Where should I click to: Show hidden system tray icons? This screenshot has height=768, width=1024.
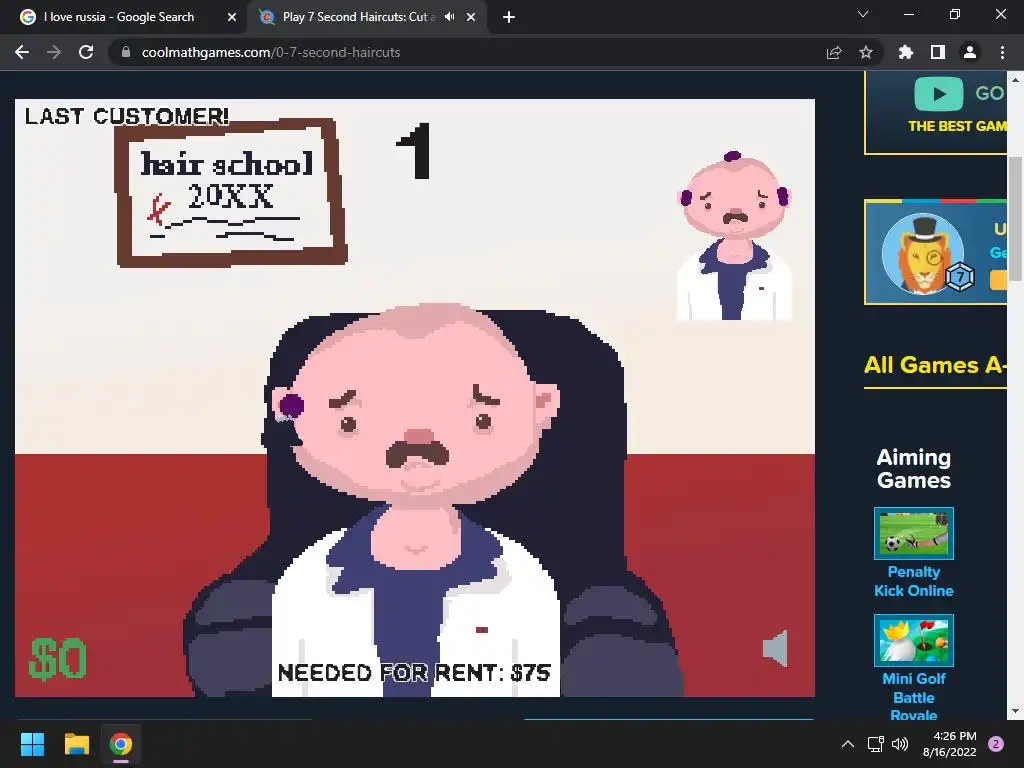click(x=848, y=744)
